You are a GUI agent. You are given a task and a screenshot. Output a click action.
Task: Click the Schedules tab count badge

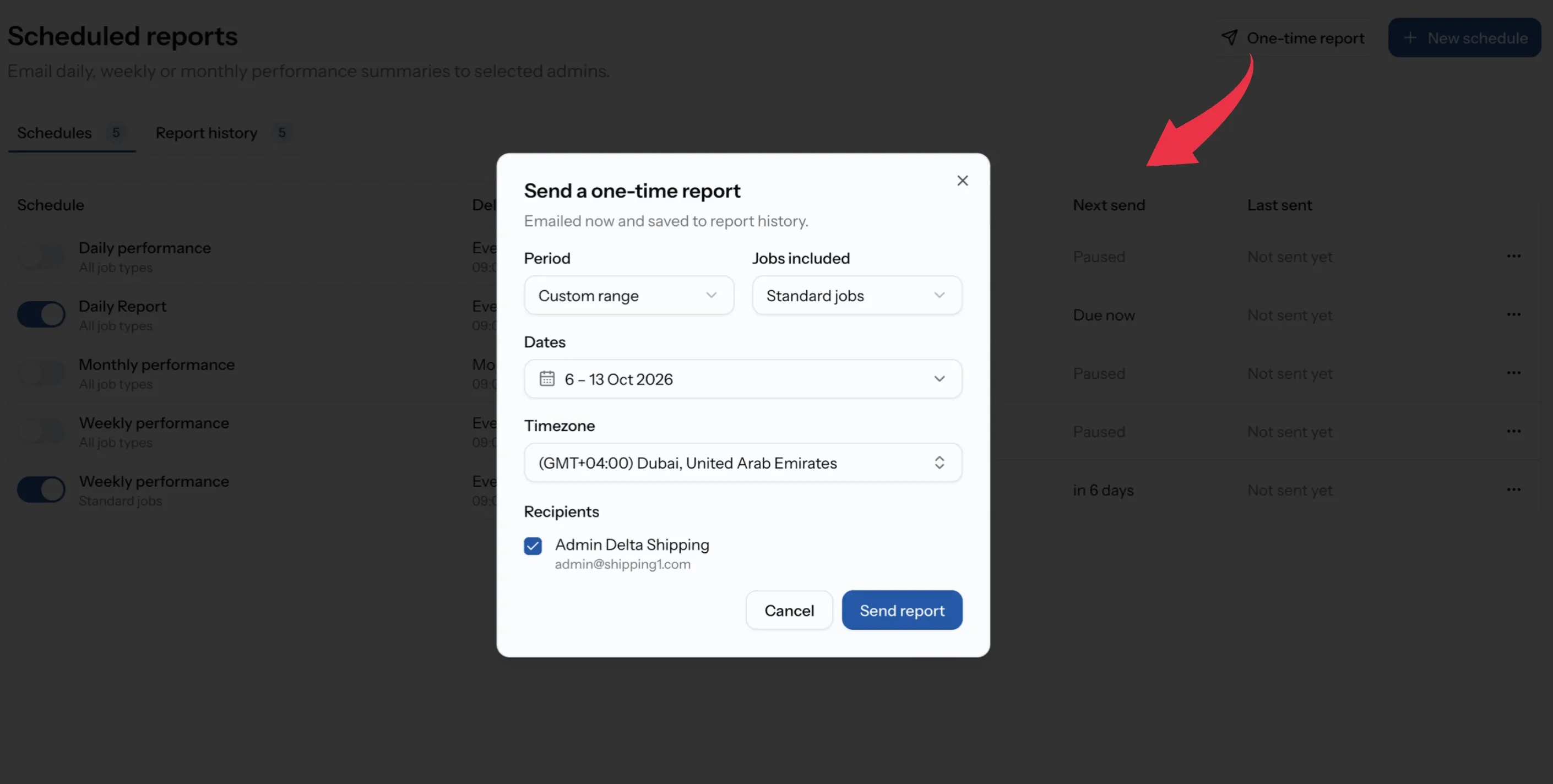tap(116, 133)
